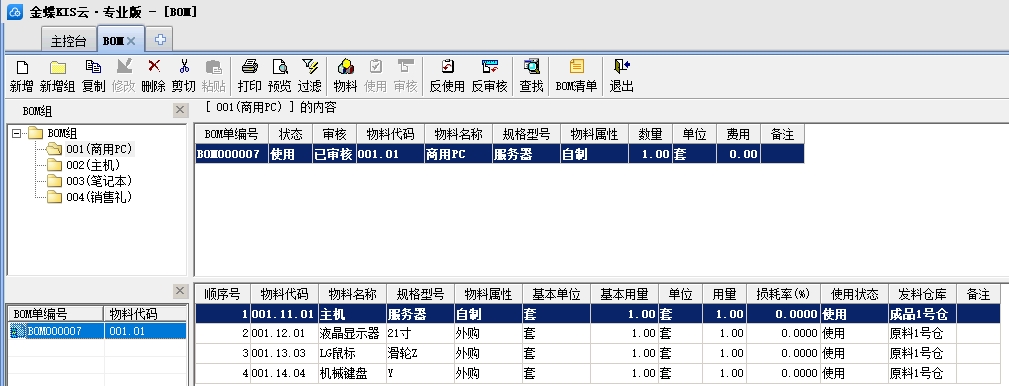Image resolution: width=1009 pixels, height=386 pixels.
Task: Click the 新增 (New) toolbar icon
Action: pyautogui.click(x=22, y=67)
